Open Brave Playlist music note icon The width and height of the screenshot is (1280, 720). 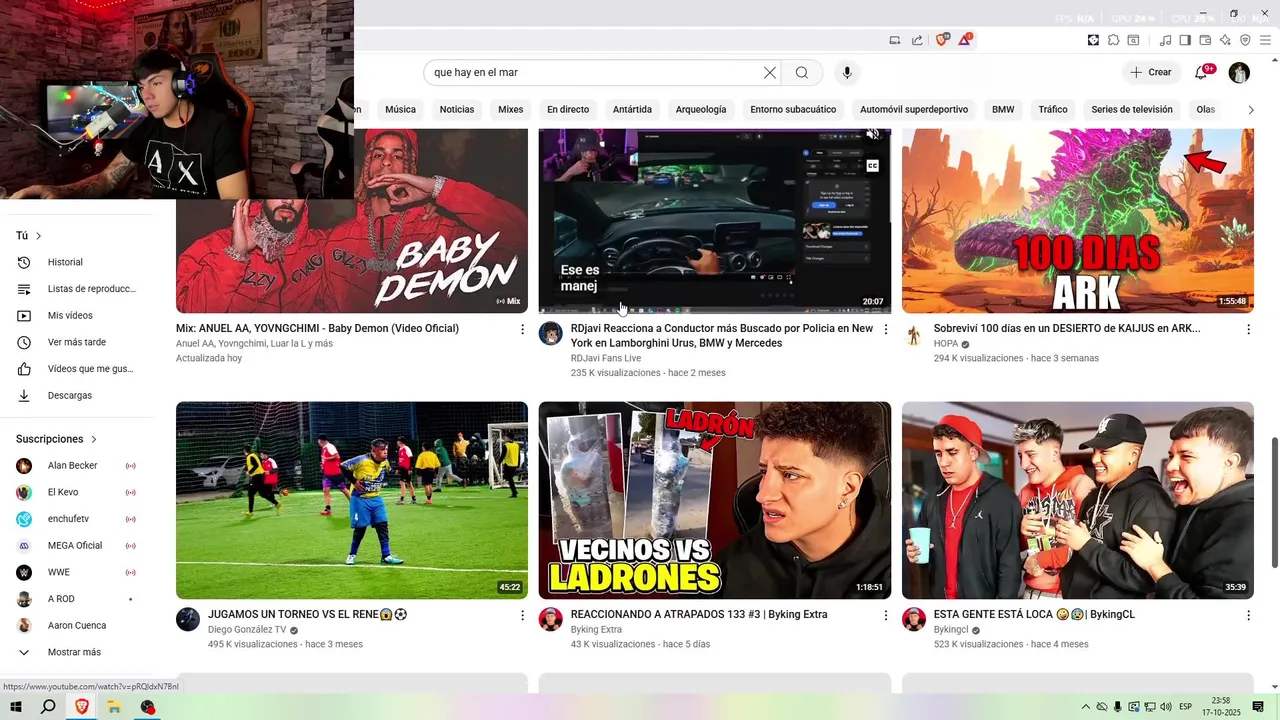pyautogui.click(x=1166, y=40)
